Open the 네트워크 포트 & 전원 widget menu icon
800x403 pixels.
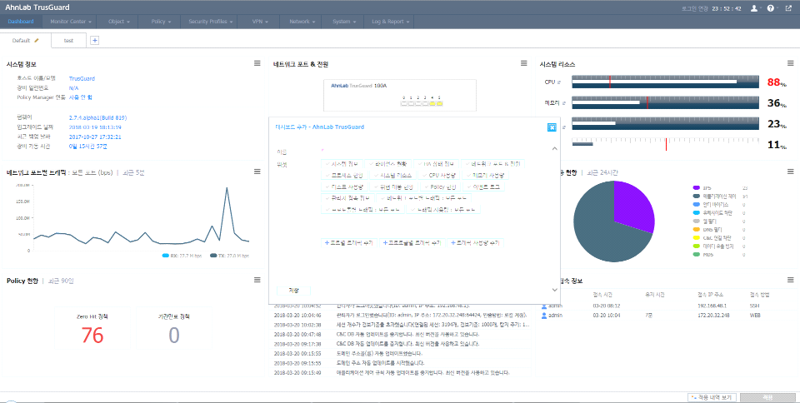[523, 63]
